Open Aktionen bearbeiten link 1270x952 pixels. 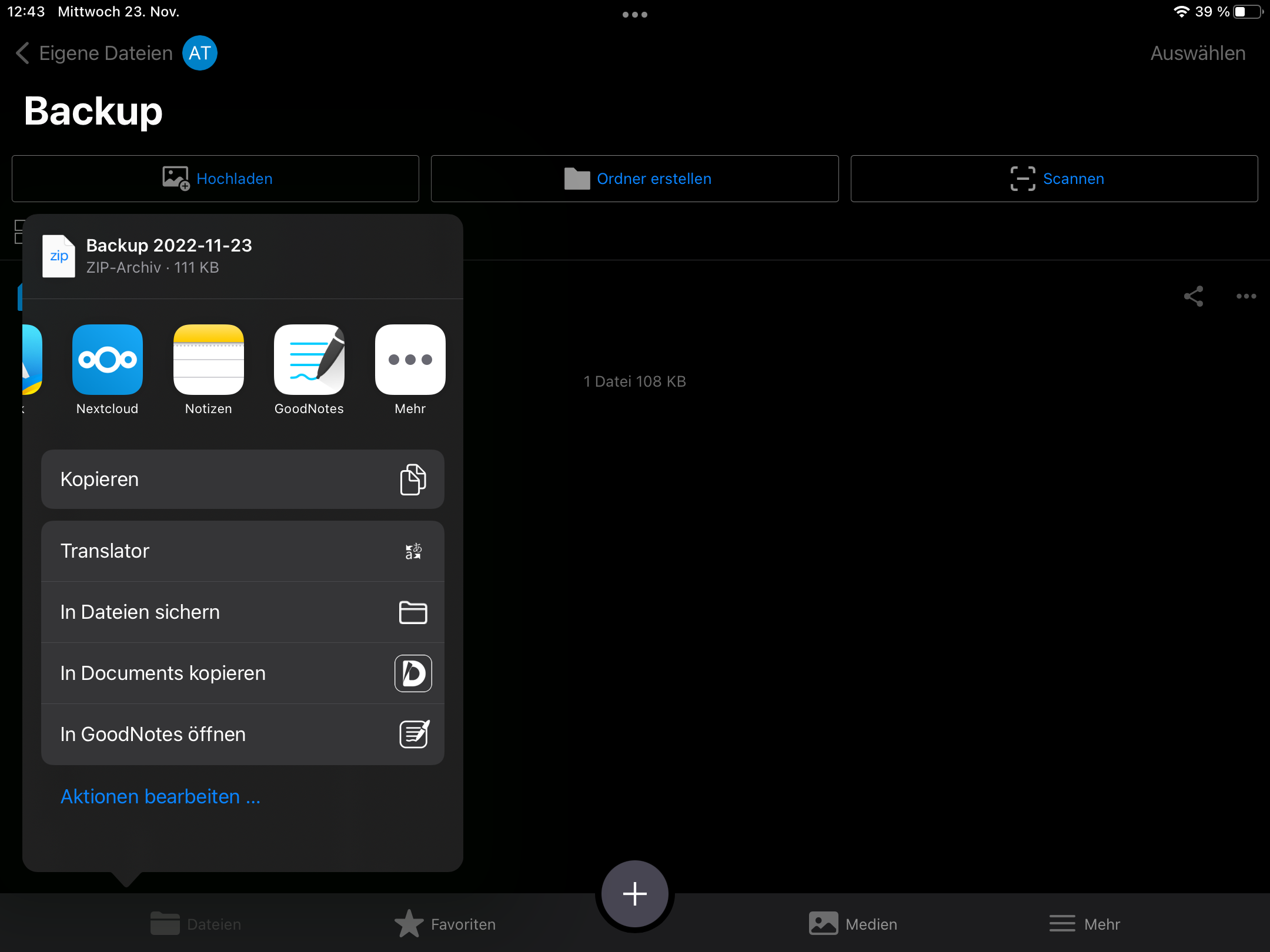click(x=161, y=797)
